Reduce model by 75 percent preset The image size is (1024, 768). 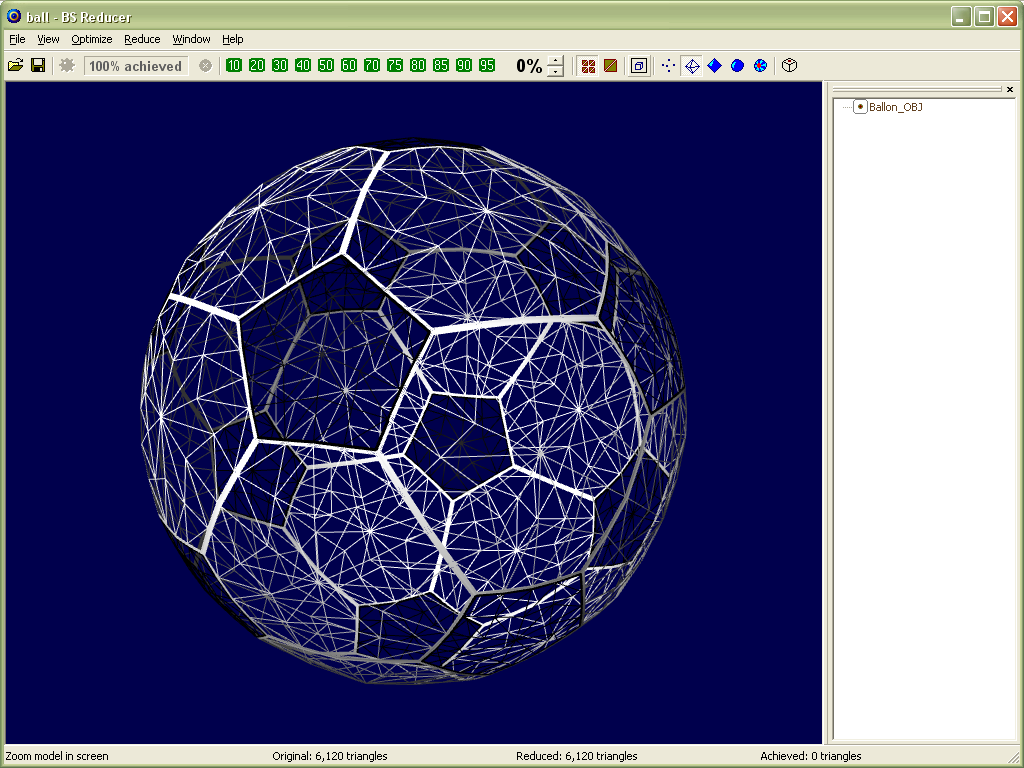pyautogui.click(x=394, y=65)
